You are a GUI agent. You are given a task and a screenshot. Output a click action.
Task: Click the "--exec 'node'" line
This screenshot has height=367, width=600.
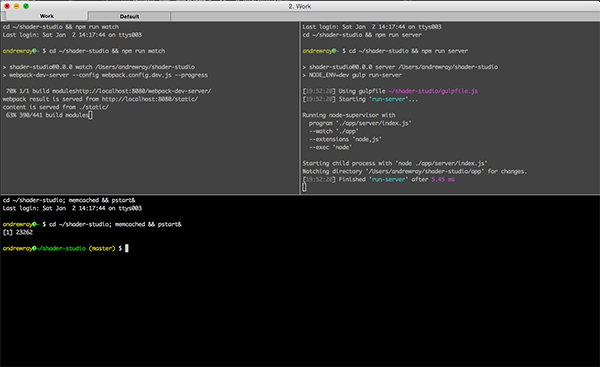(330, 147)
